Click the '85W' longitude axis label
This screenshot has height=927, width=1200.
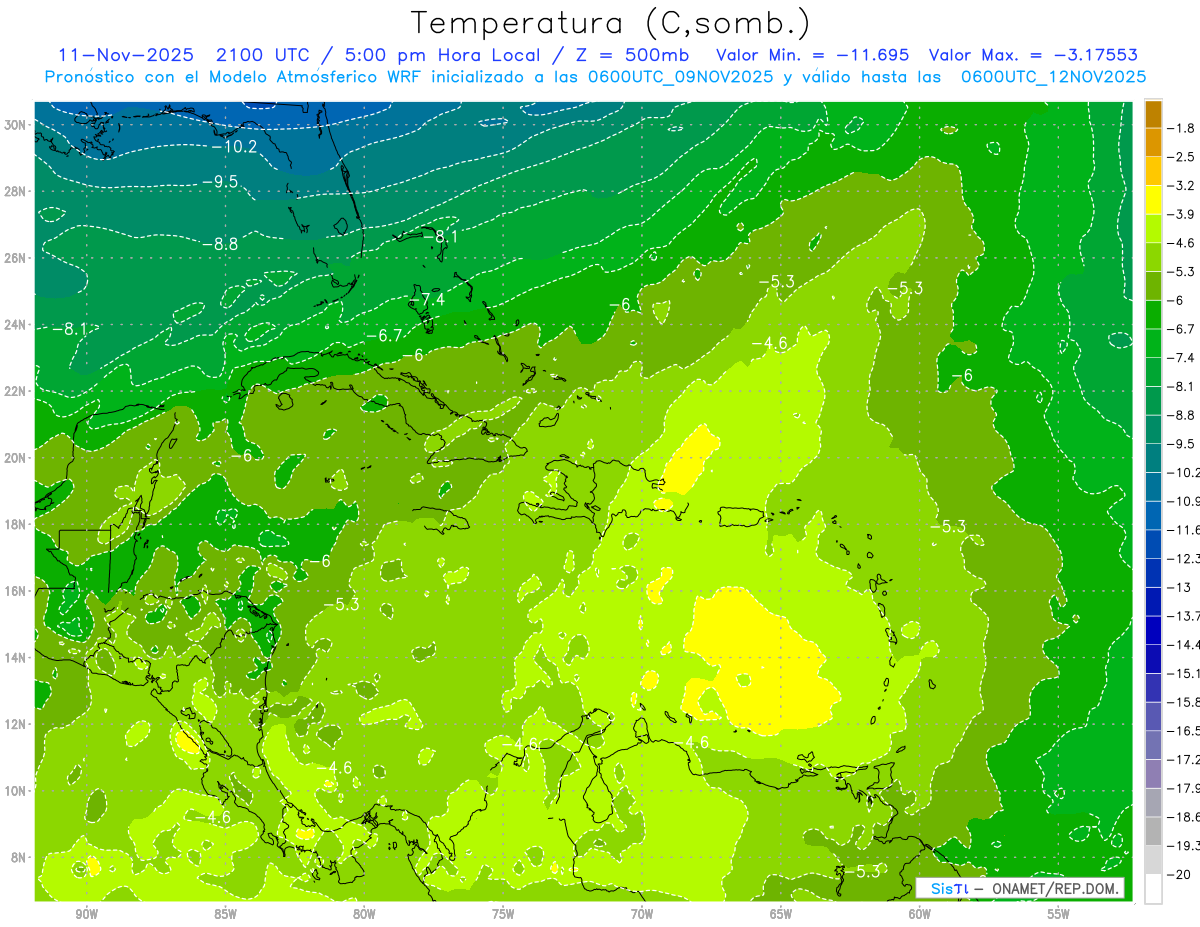click(x=225, y=913)
